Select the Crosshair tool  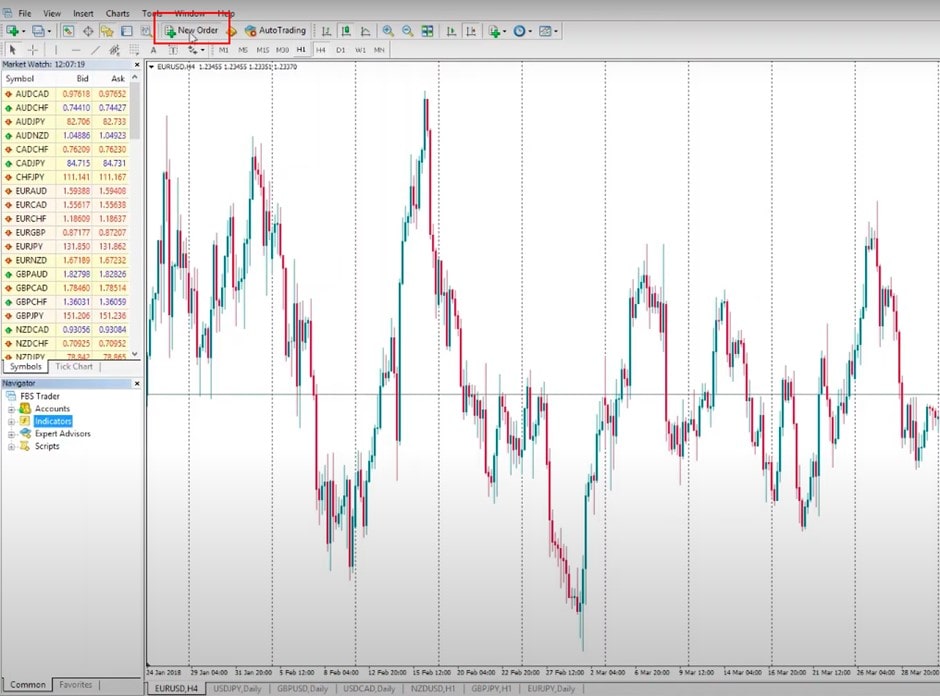pos(33,49)
